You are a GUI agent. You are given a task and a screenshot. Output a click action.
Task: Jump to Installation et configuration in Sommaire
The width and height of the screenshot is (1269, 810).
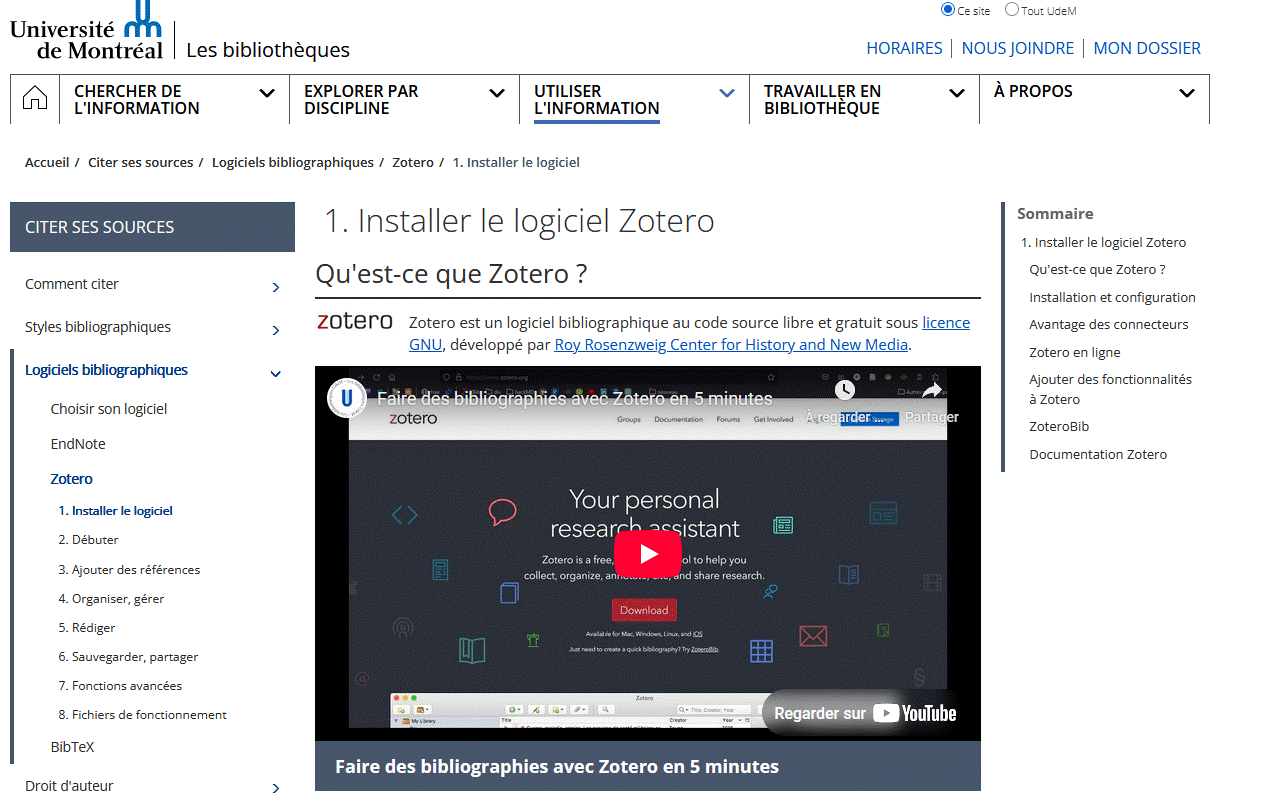[x=1113, y=298]
